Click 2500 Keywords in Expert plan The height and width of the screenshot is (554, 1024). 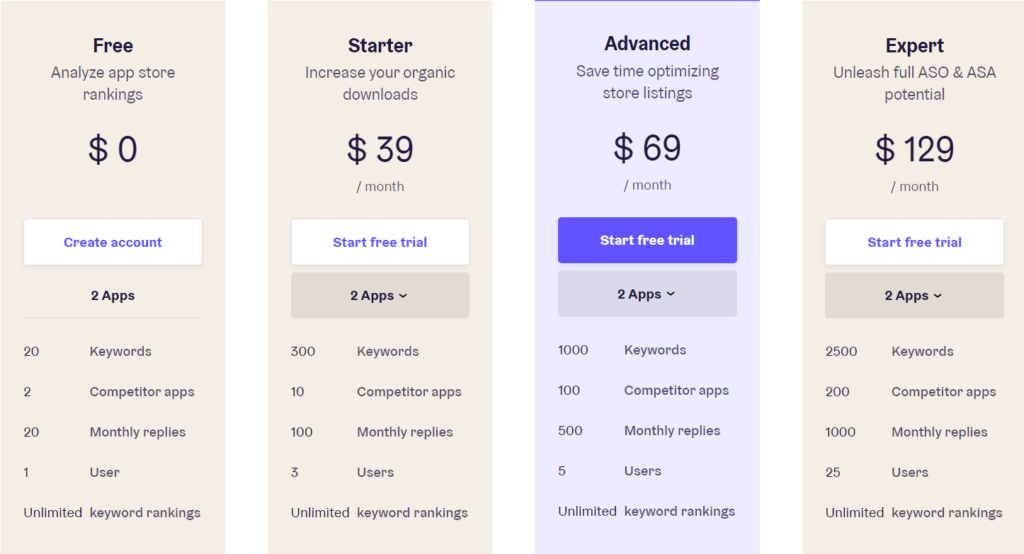click(x=889, y=351)
